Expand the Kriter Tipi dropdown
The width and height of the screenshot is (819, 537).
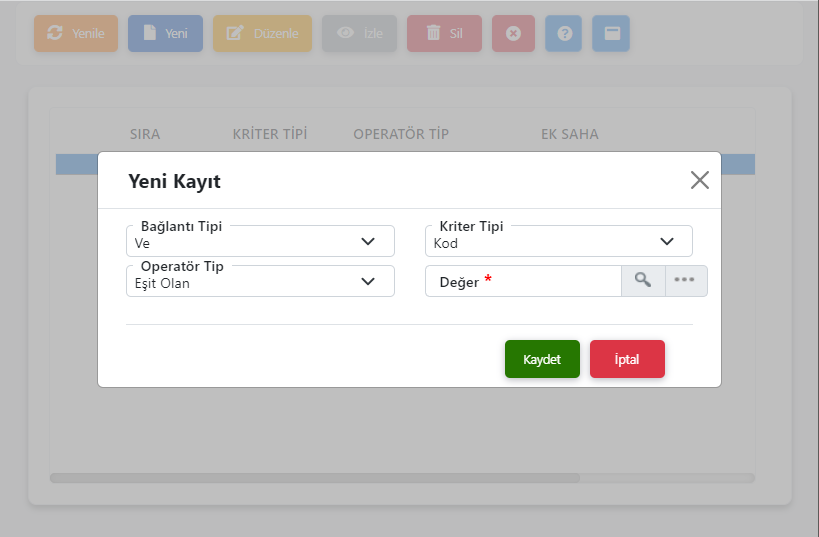[x=558, y=242]
